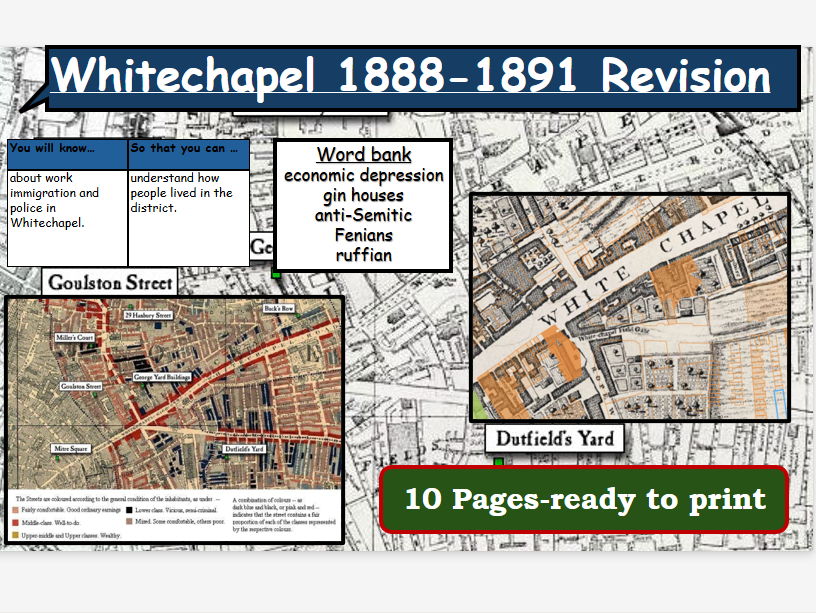Click the green marker near Mitre Square

(55, 457)
